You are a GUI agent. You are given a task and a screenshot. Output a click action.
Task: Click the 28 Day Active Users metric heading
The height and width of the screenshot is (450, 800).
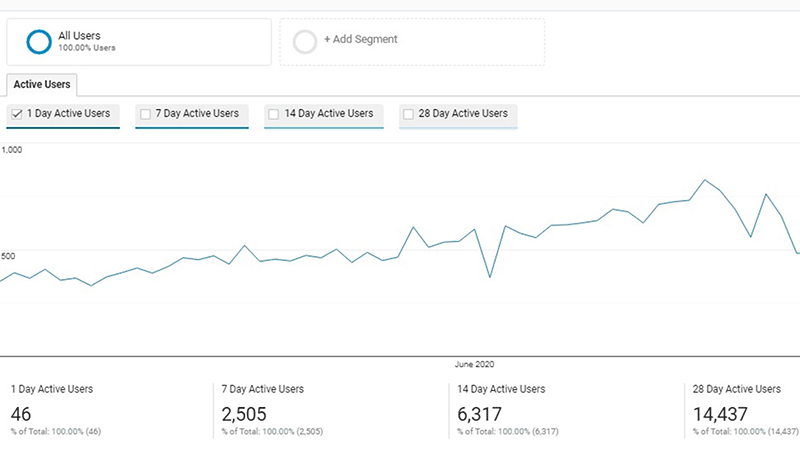(x=737, y=389)
